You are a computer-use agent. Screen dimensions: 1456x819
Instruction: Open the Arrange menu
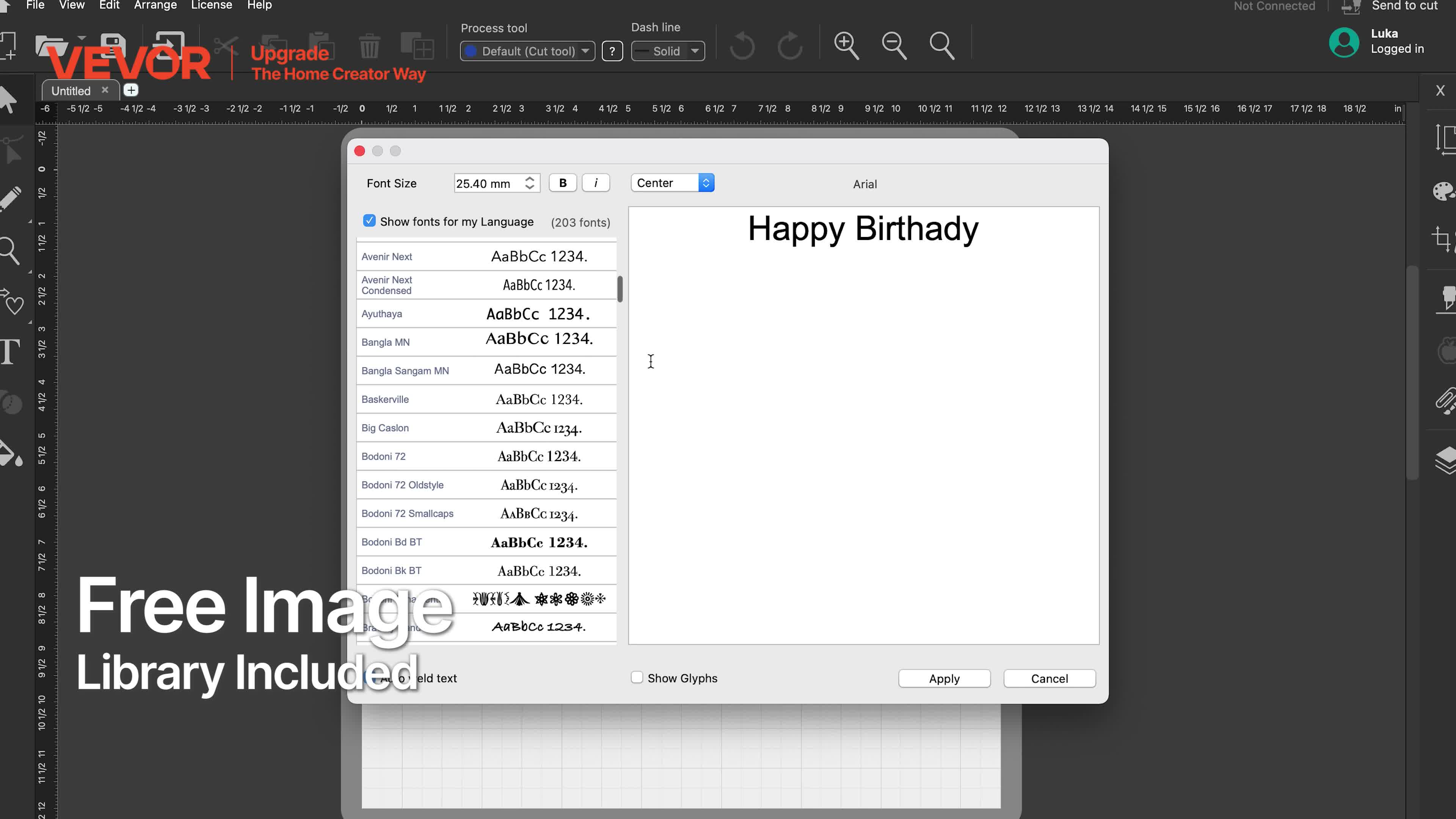[155, 6]
